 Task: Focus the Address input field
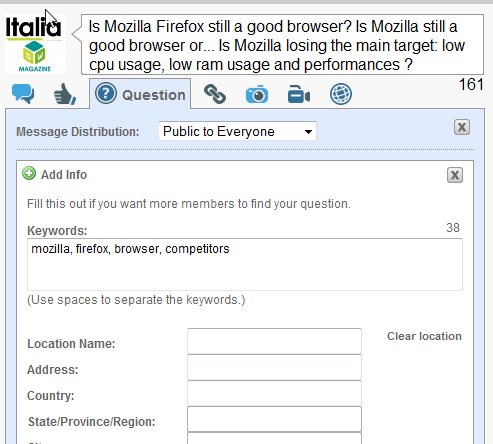(x=274, y=367)
